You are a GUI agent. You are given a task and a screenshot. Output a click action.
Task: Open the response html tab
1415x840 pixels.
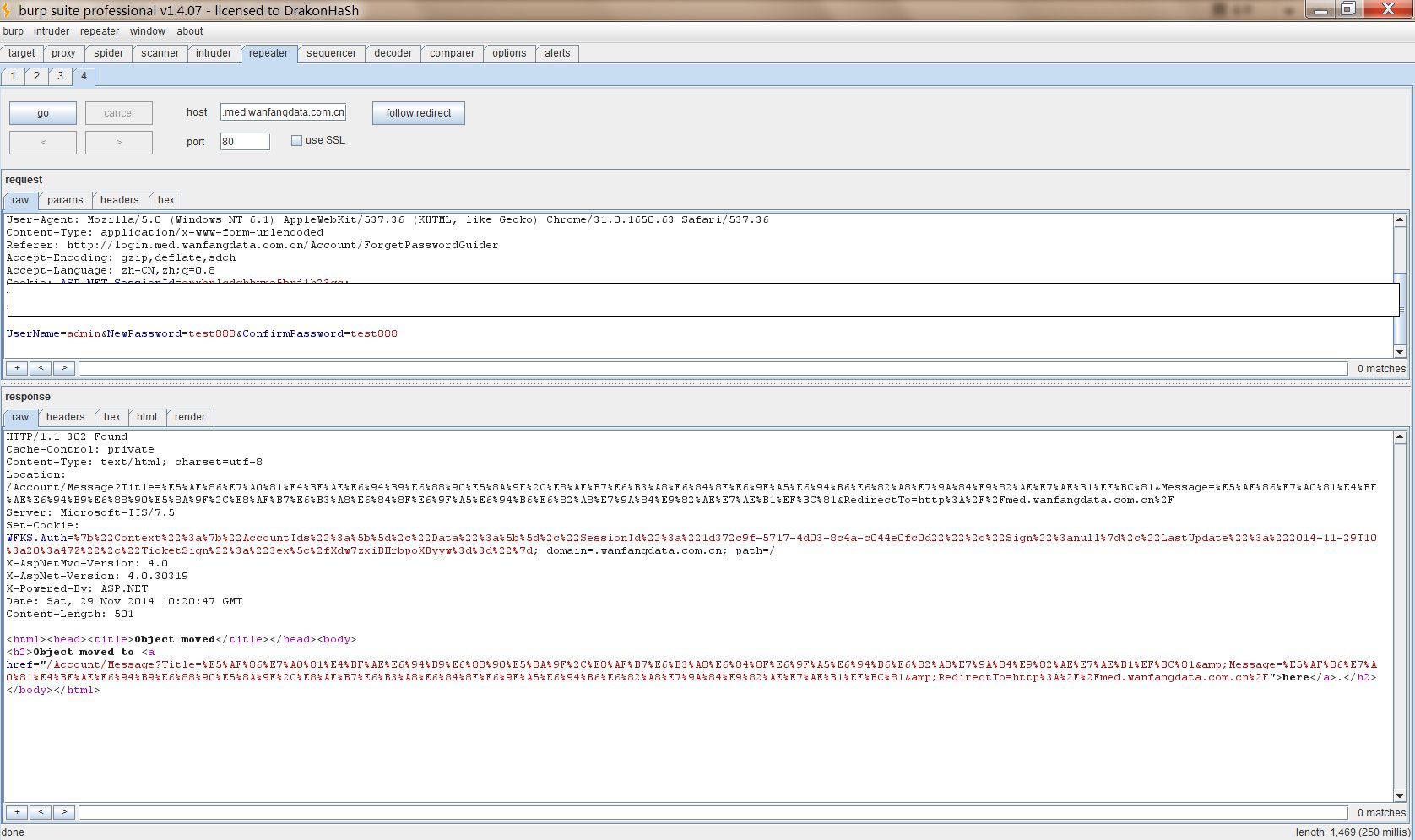tap(147, 417)
